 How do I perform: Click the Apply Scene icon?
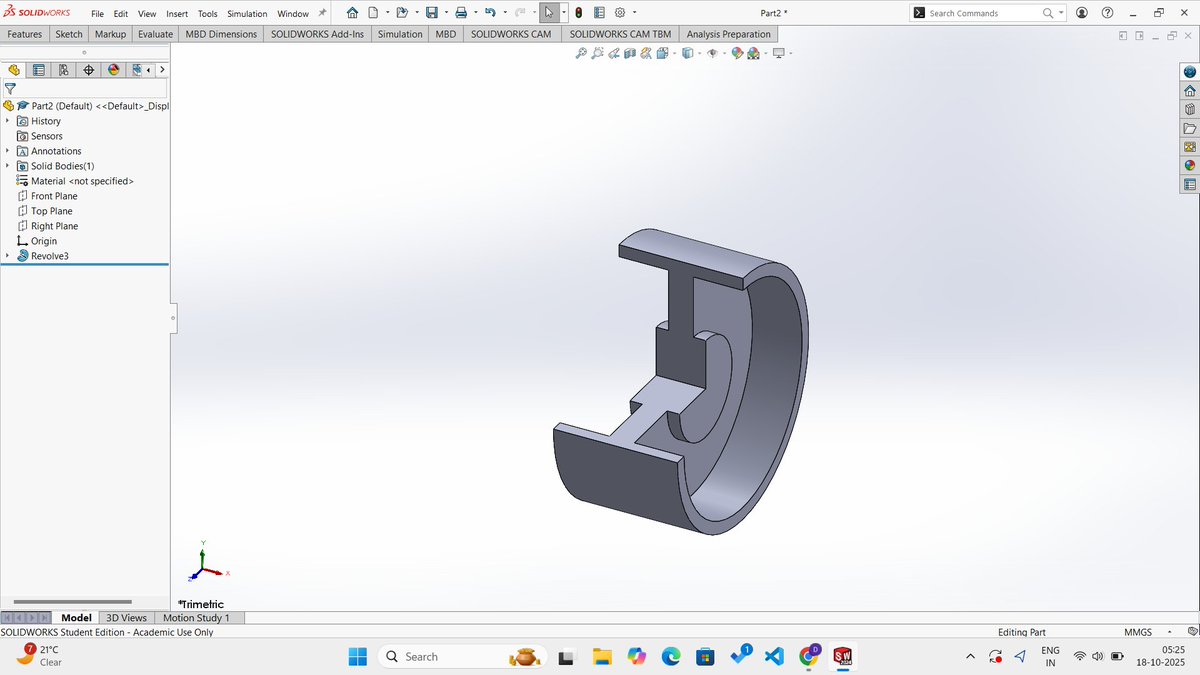pos(753,53)
